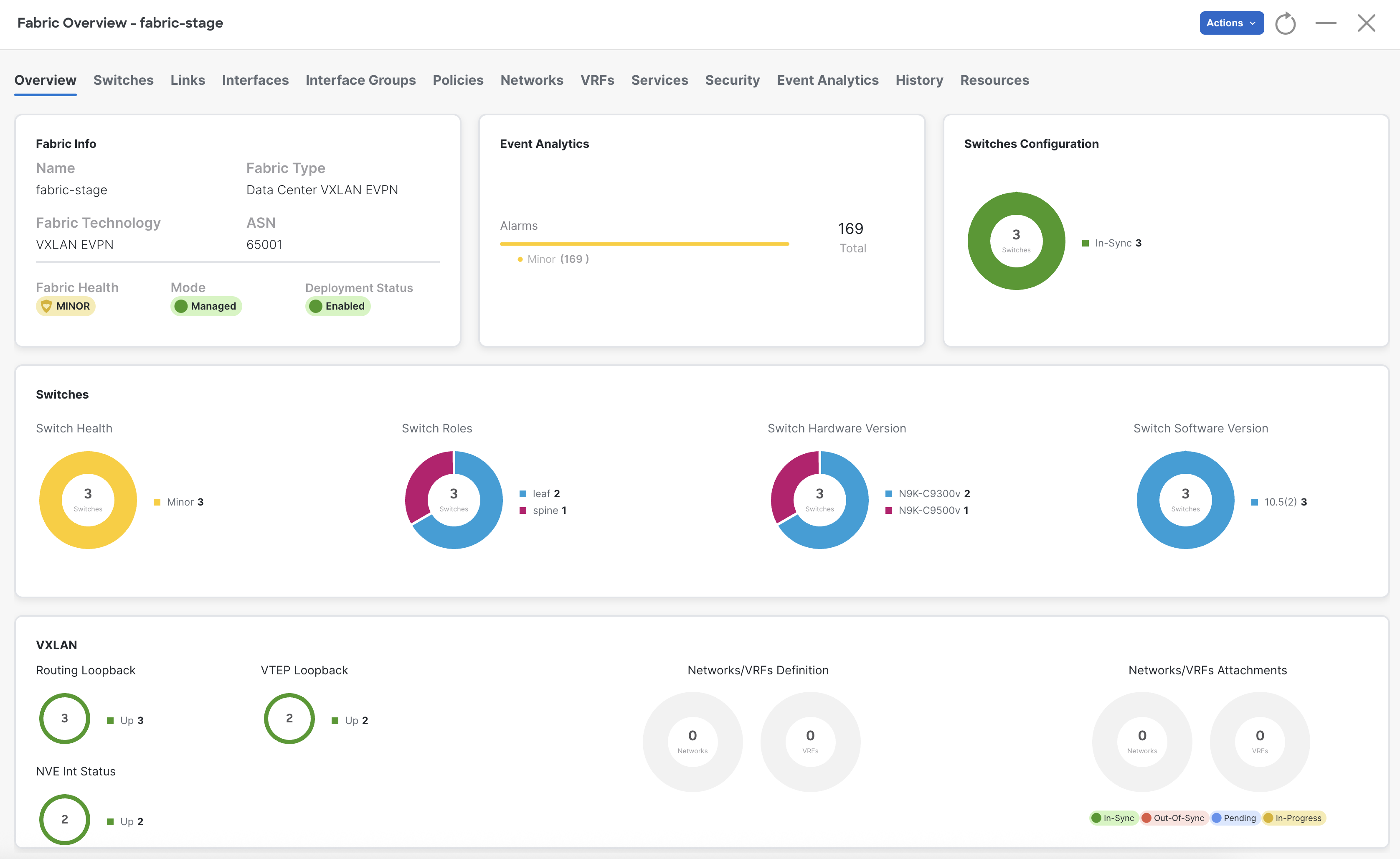Click the NVE Int Status ring

[64, 819]
